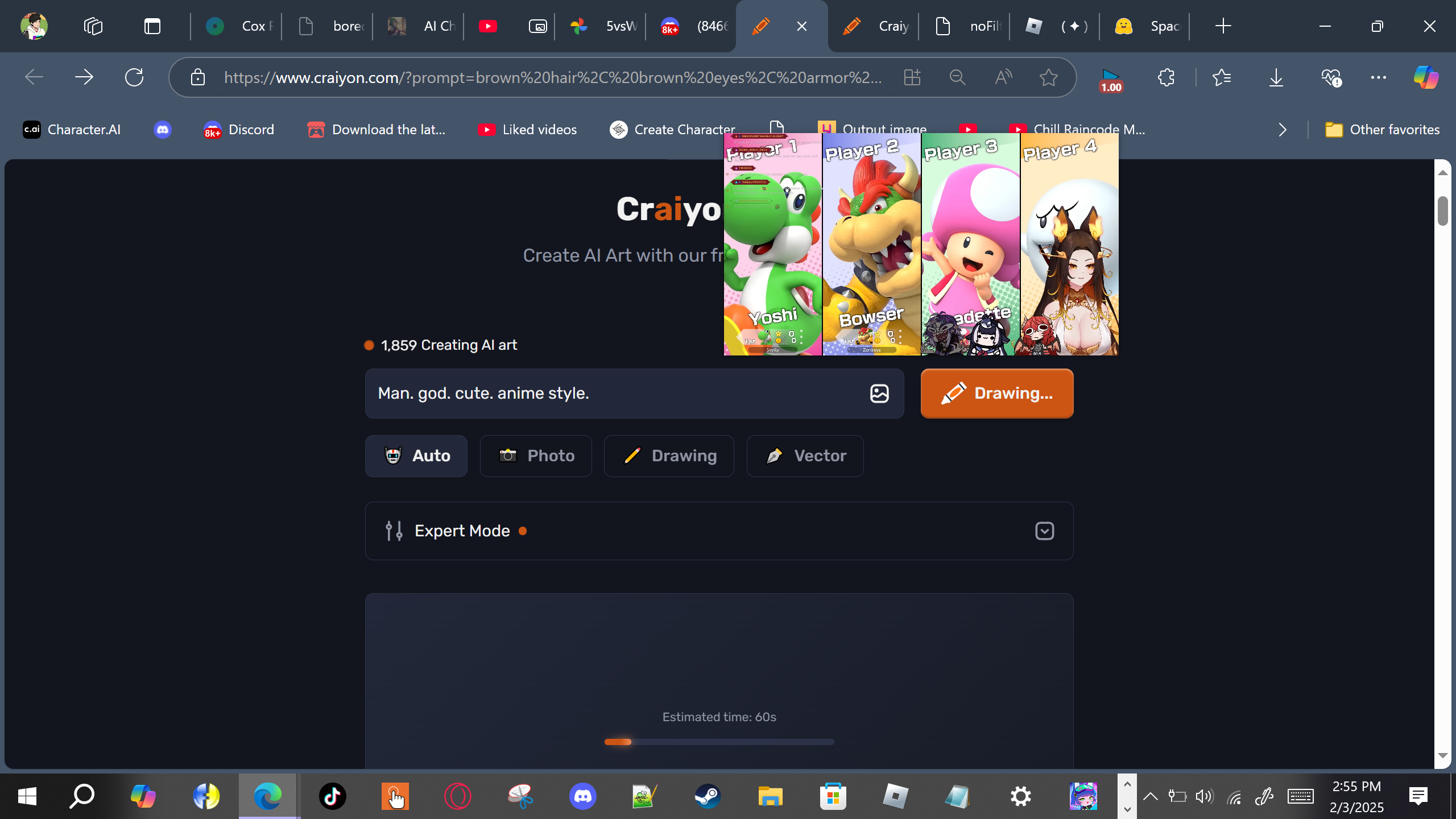View site information via the lock icon
Image resolution: width=1456 pixels, height=819 pixels.
198,77
